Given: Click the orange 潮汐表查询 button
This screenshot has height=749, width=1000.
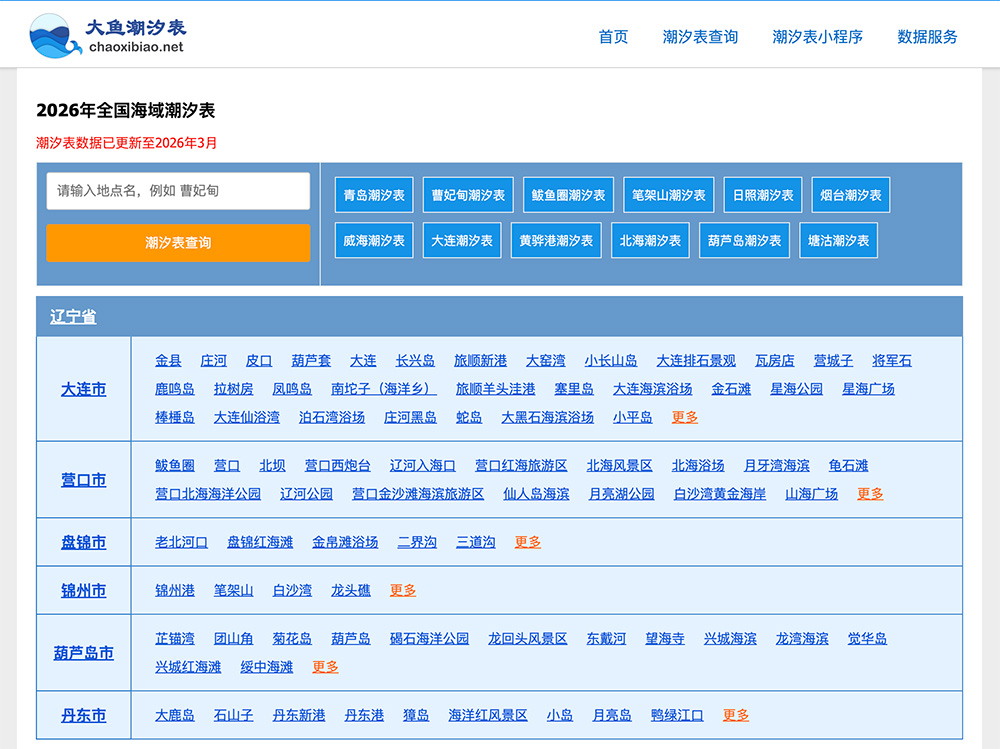Looking at the screenshot, I should [x=178, y=242].
